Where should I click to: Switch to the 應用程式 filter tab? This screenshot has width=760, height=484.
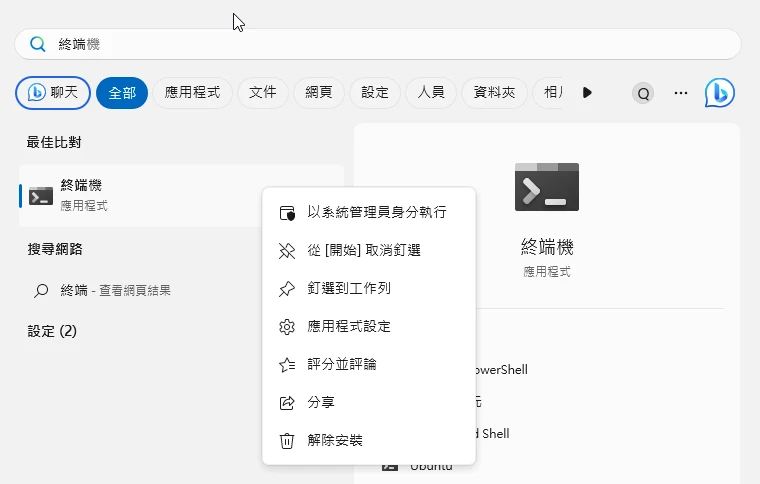point(192,93)
